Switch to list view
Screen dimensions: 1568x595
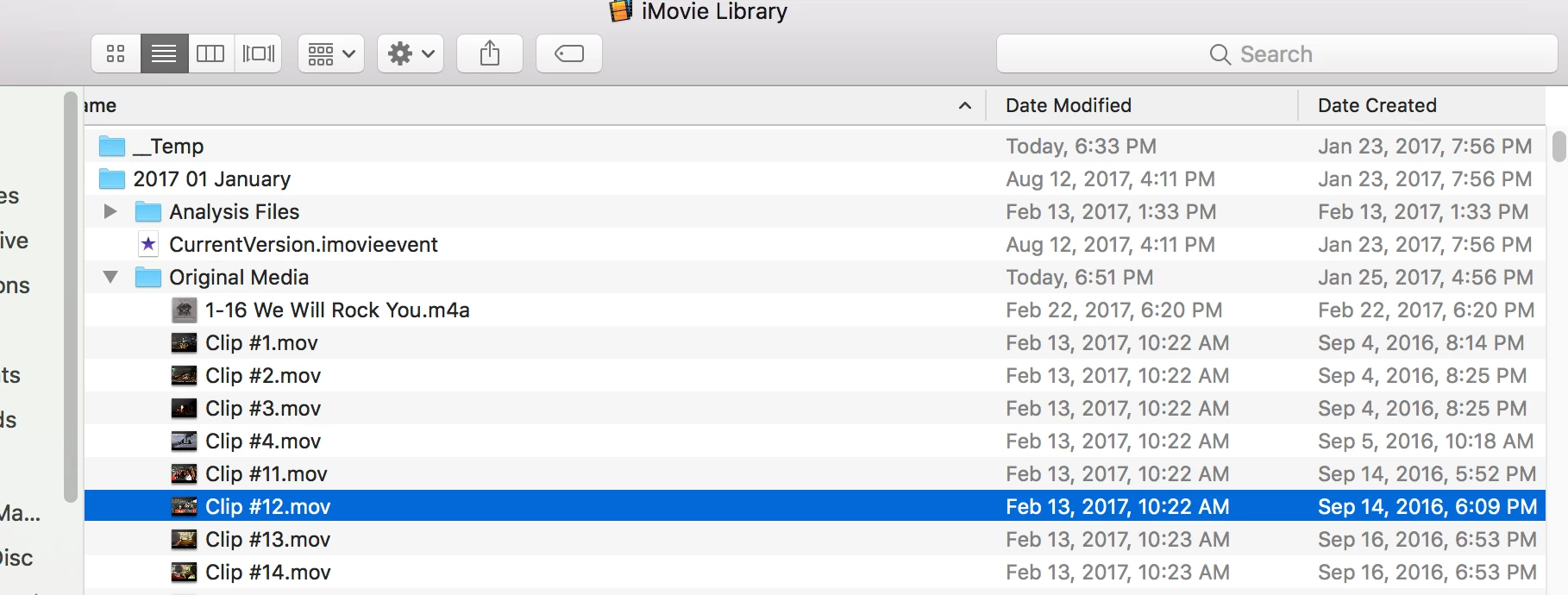click(164, 53)
